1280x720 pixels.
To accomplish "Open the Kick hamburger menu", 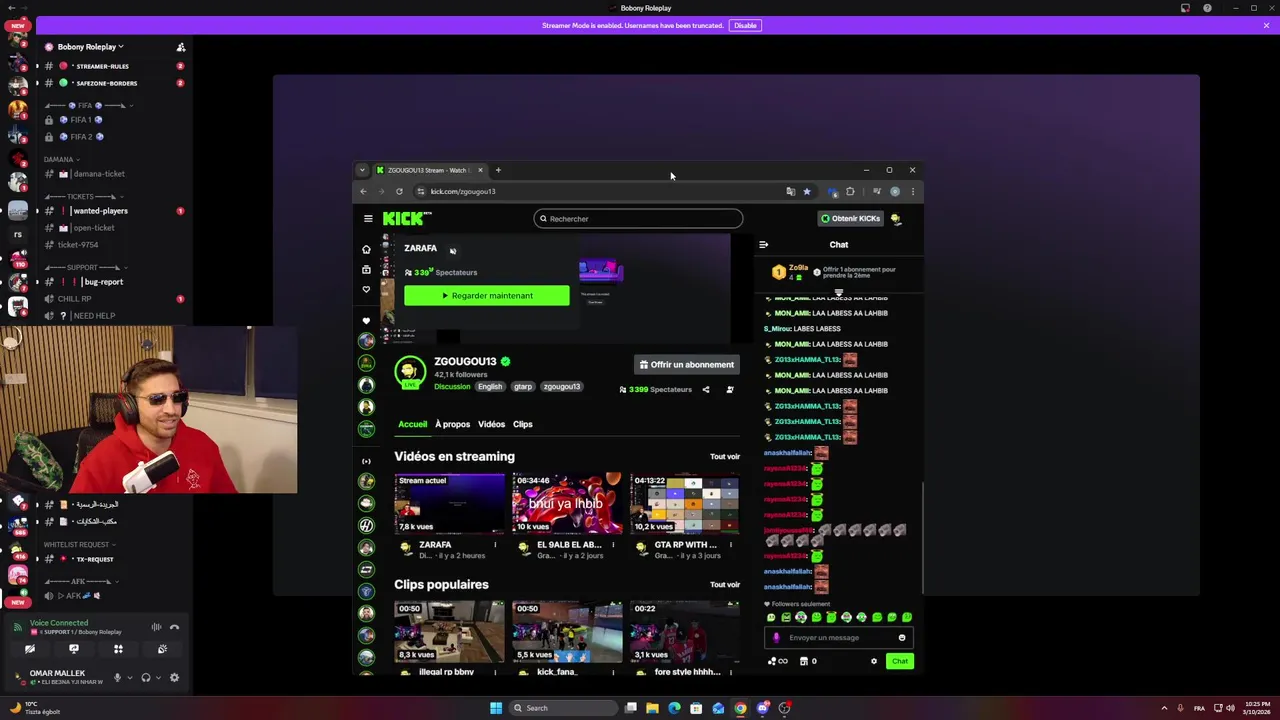I will [368, 219].
